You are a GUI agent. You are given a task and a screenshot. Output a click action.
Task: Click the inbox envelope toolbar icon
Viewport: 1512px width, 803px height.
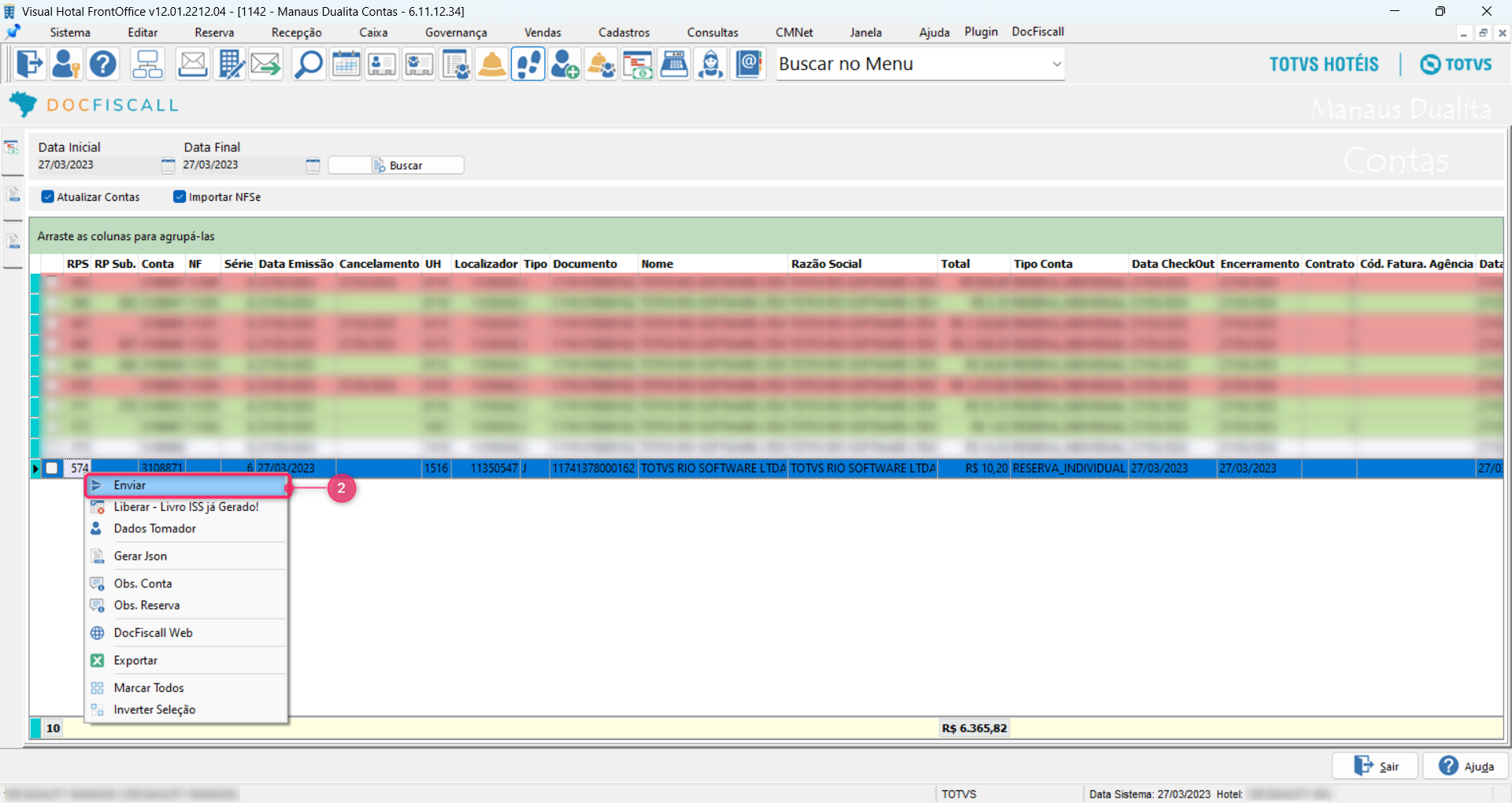192,64
